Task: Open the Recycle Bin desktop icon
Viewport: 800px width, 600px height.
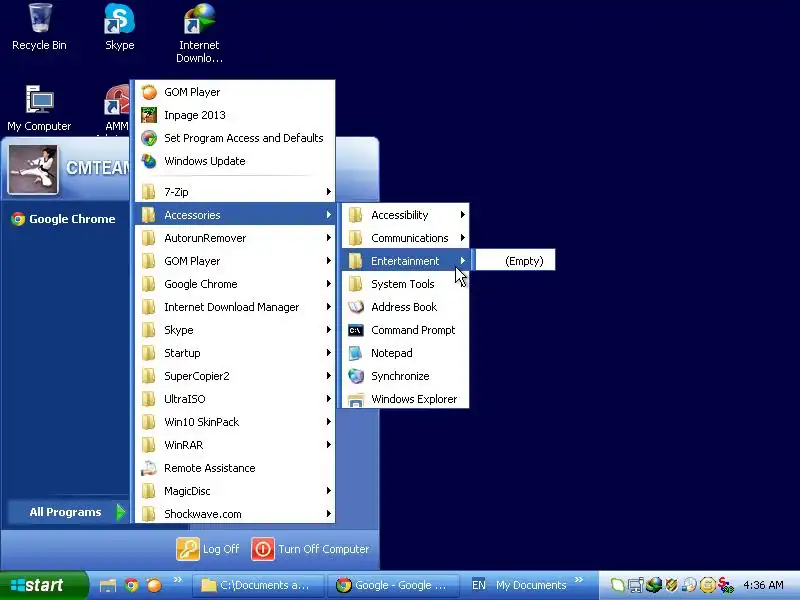Action: click(39, 27)
